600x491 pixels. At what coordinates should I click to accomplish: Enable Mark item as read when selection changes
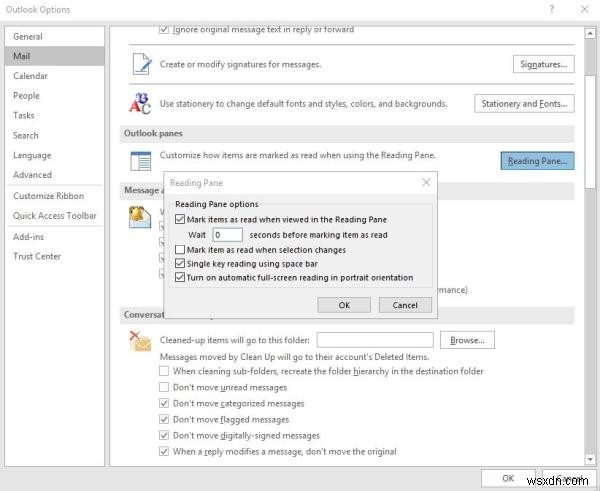(179, 250)
